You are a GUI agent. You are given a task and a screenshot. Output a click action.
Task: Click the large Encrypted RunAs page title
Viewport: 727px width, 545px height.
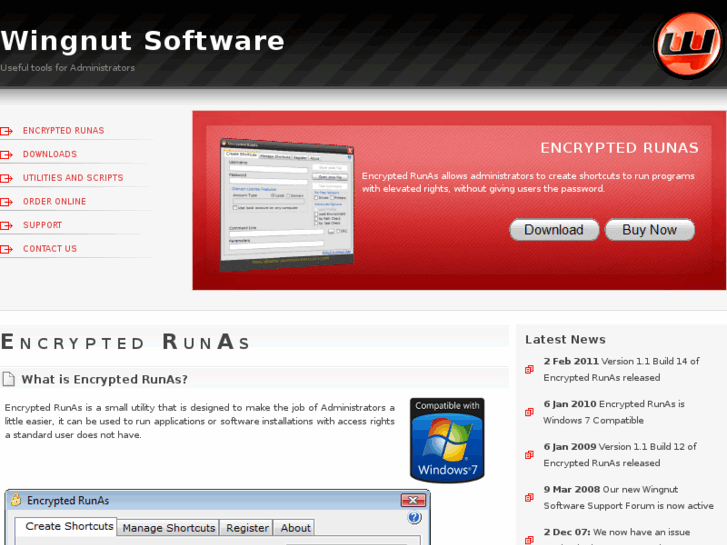point(125,342)
